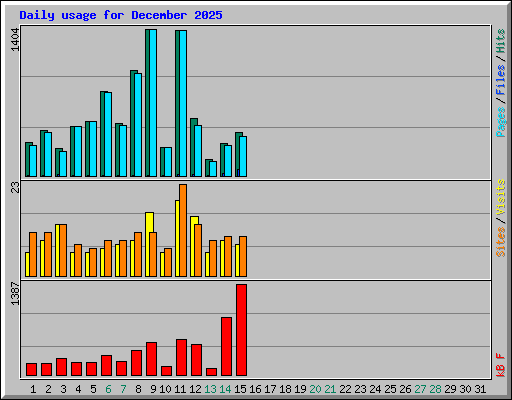This screenshot has width=512, height=400.
Task: Click day label "10" on the x-axis
Action: (165, 389)
